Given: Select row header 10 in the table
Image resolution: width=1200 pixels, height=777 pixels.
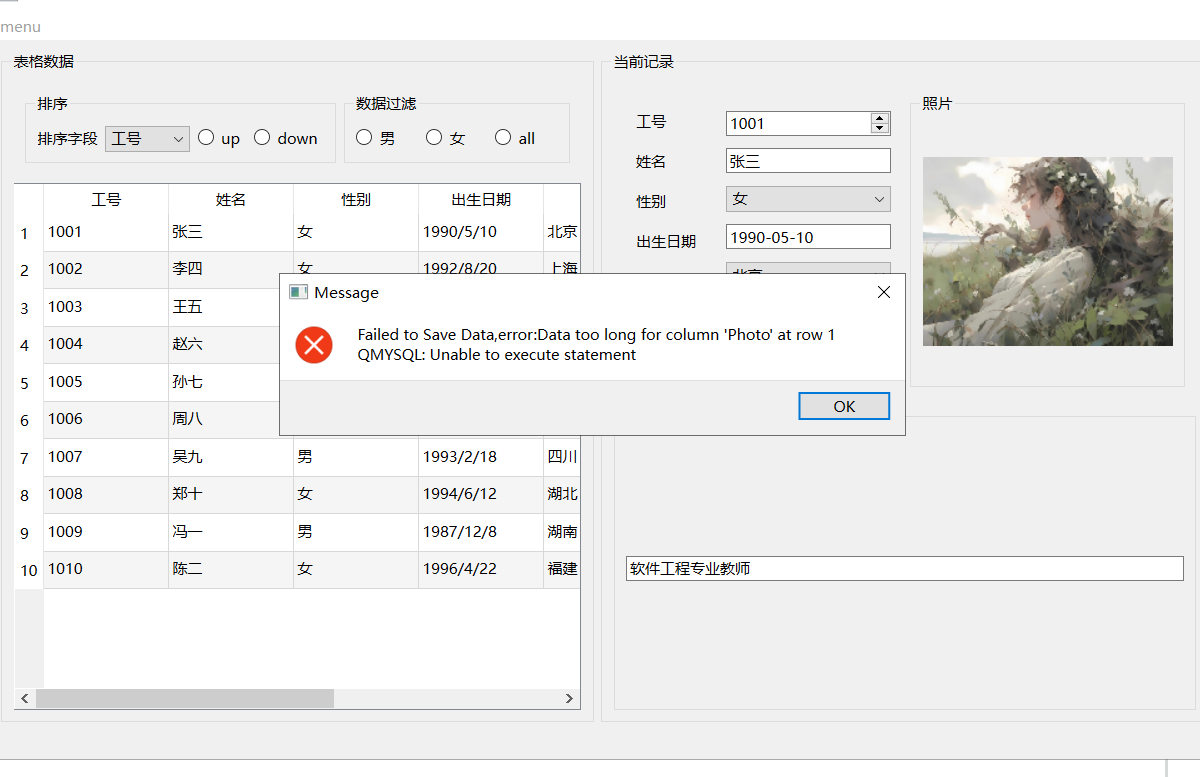Looking at the screenshot, I should click(x=29, y=570).
